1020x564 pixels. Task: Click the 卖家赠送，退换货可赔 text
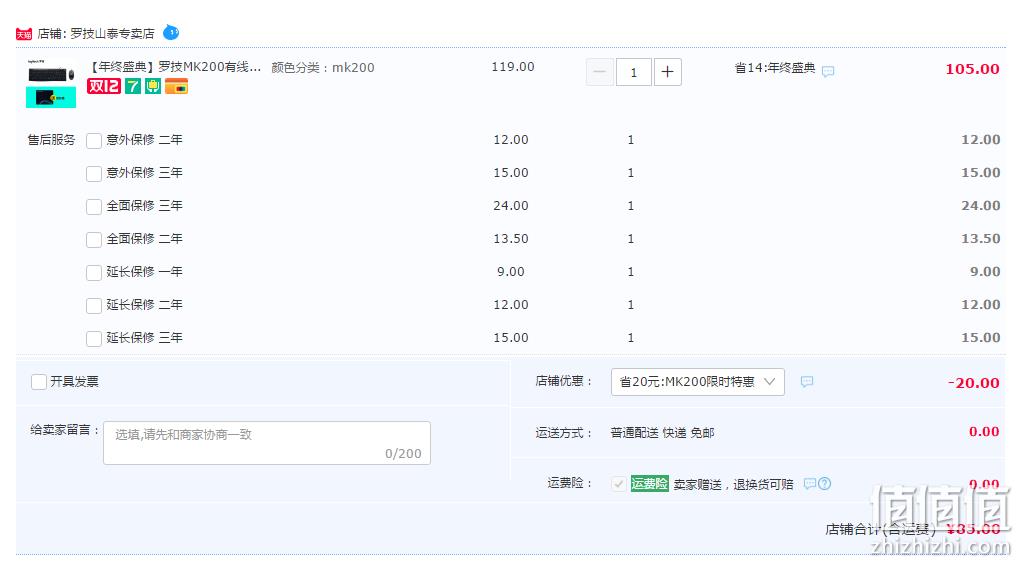pyautogui.click(x=733, y=485)
